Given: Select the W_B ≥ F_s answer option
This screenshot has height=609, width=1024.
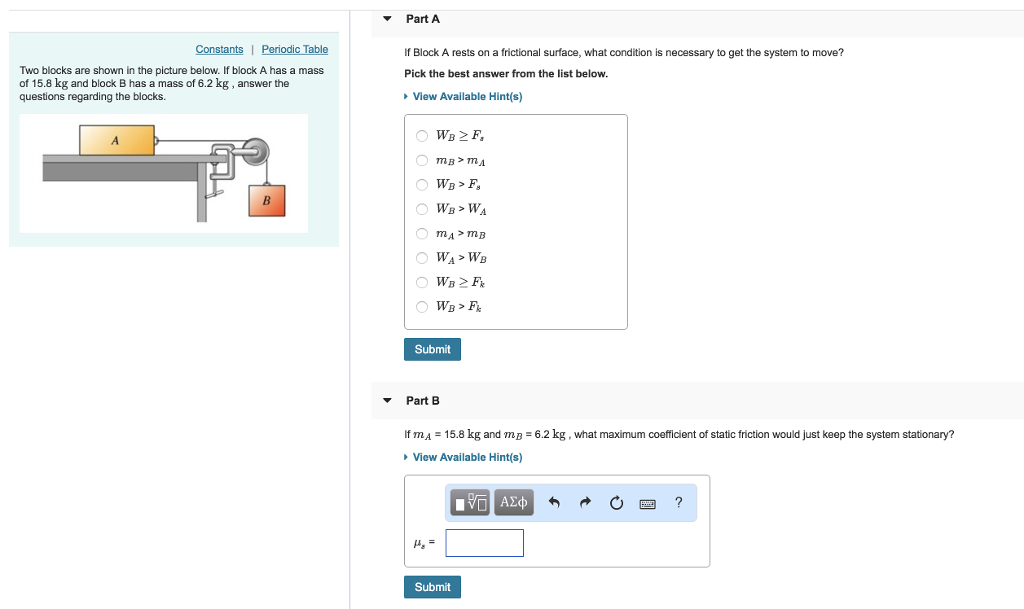Looking at the screenshot, I should 422,136.
